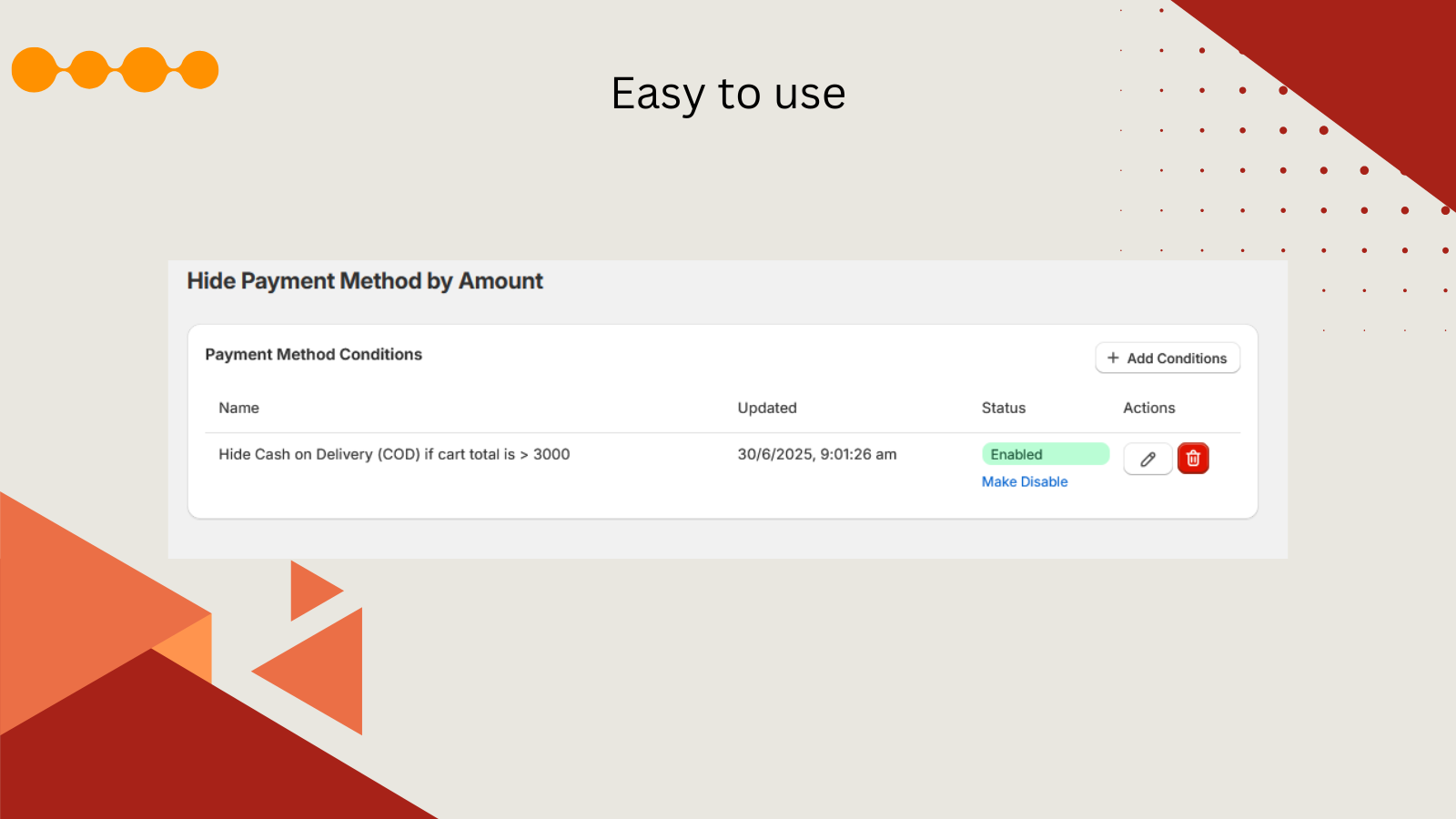1456x819 pixels.
Task: Click Make Disable to turn off the condition
Action: pos(1024,481)
